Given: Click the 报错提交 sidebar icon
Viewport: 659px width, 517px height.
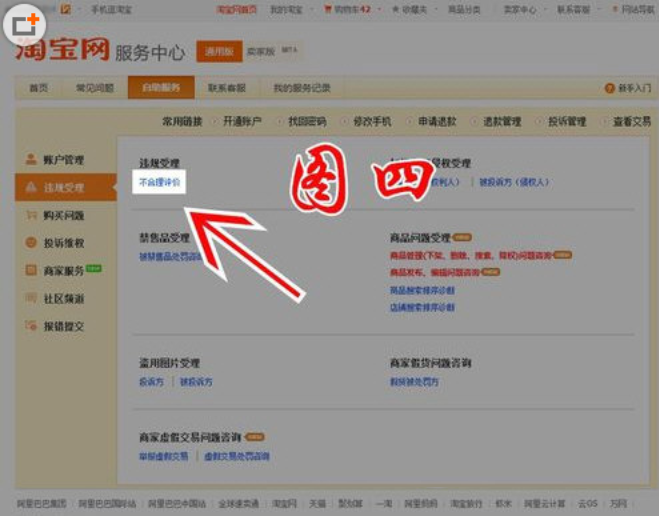Looking at the screenshot, I should (x=31, y=326).
